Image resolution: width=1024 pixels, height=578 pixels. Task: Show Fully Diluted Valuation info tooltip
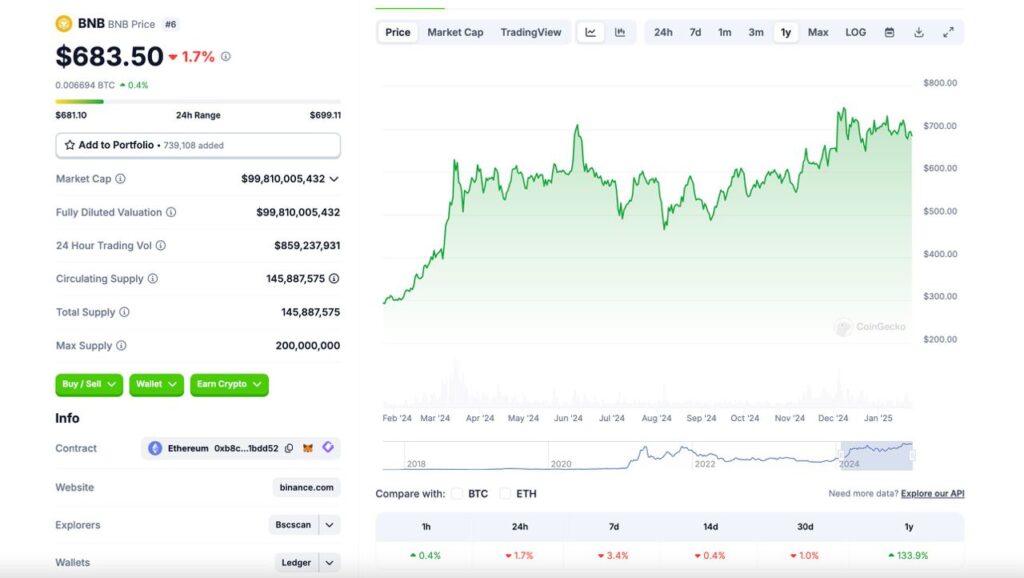pos(171,212)
